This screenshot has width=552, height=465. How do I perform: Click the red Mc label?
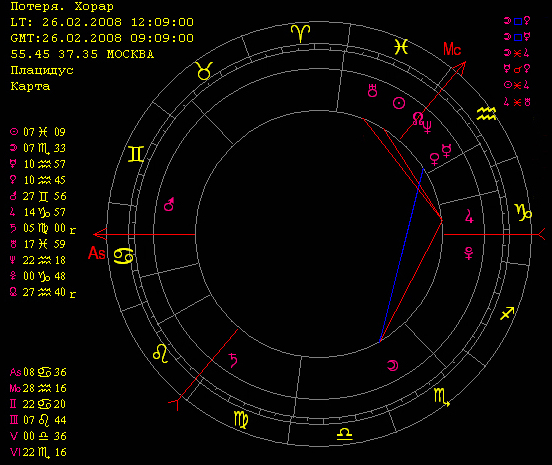(452, 49)
